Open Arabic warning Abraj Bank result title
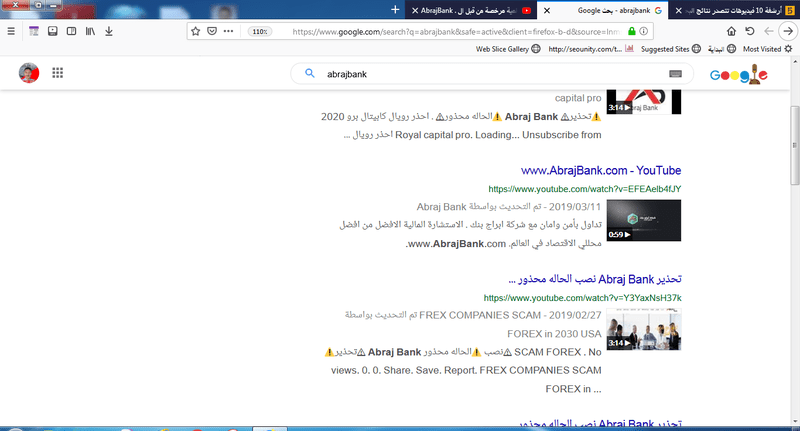800x431 pixels. (595, 280)
